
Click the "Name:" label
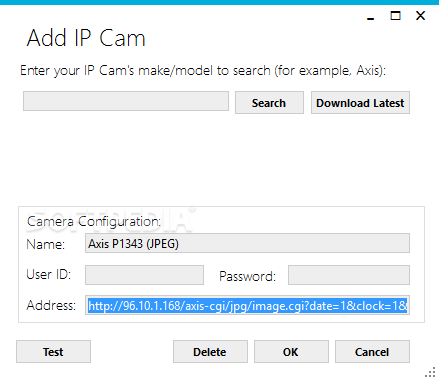click(45, 244)
